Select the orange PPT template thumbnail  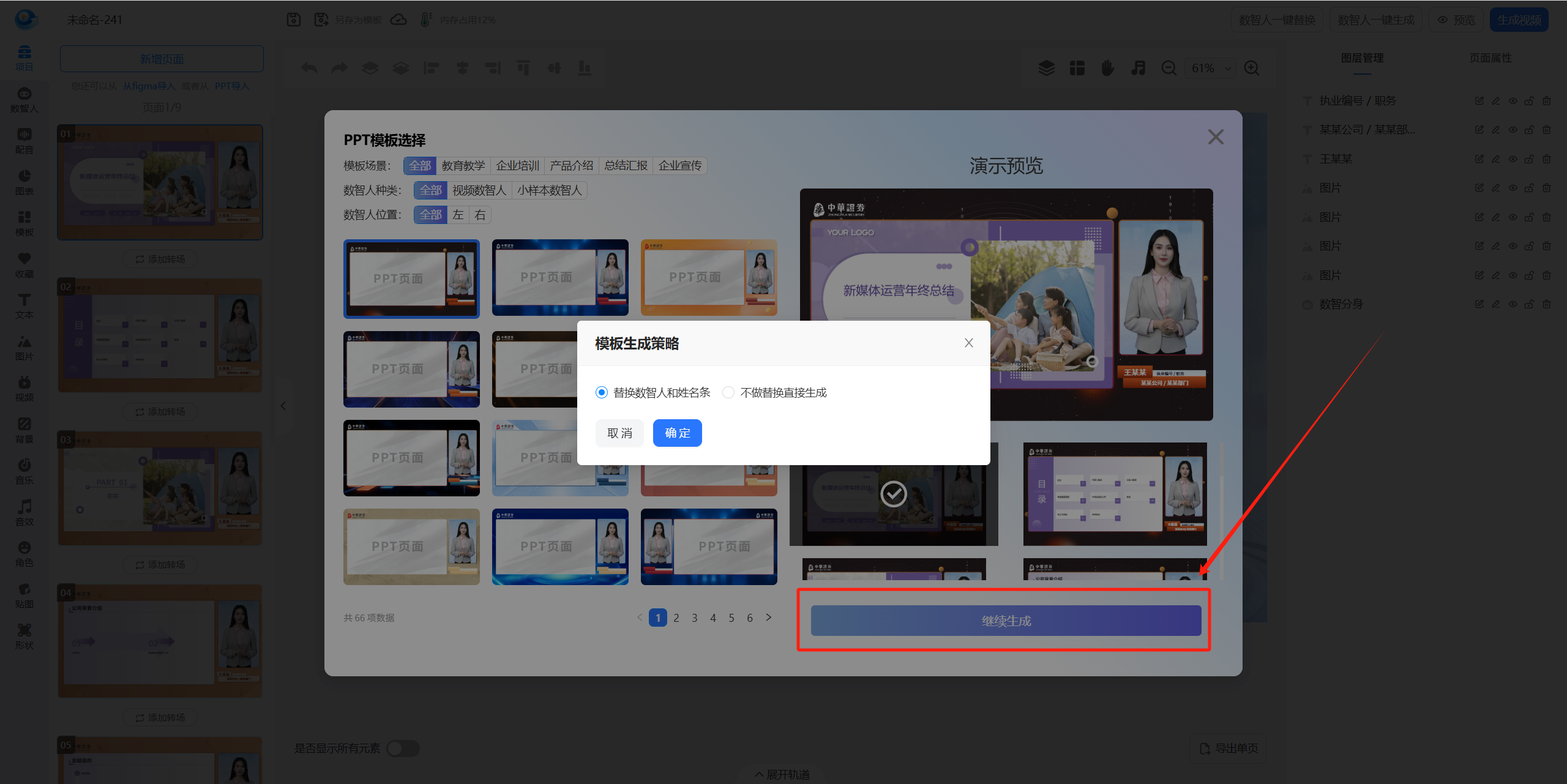709,277
